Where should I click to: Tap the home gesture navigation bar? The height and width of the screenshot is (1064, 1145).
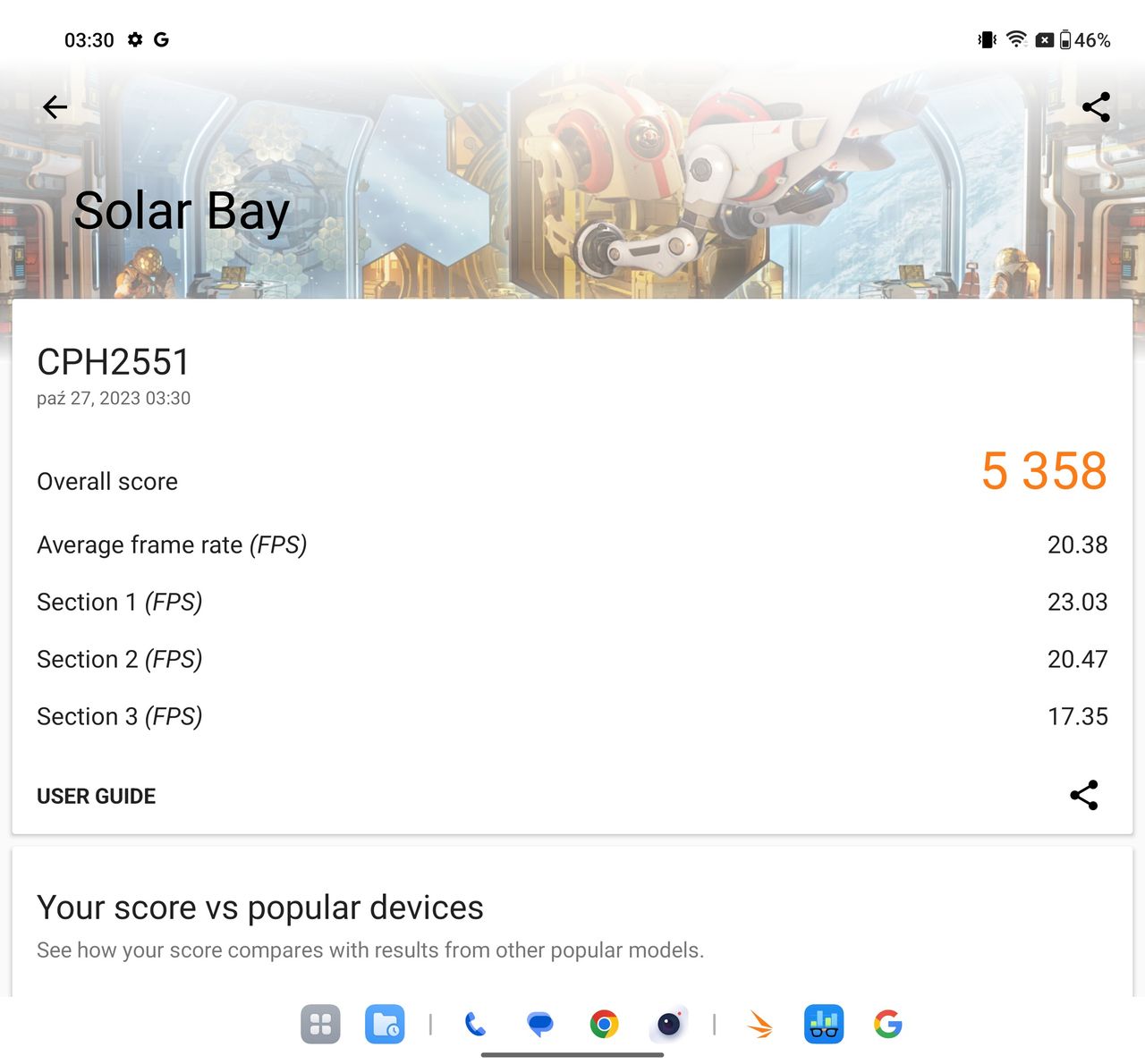coord(572,1055)
